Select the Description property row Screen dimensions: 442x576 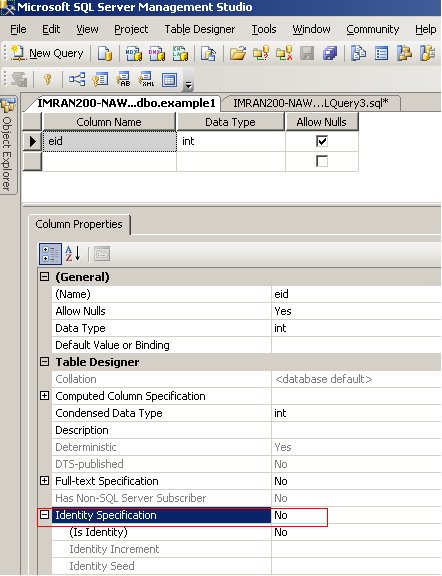pos(246,430)
